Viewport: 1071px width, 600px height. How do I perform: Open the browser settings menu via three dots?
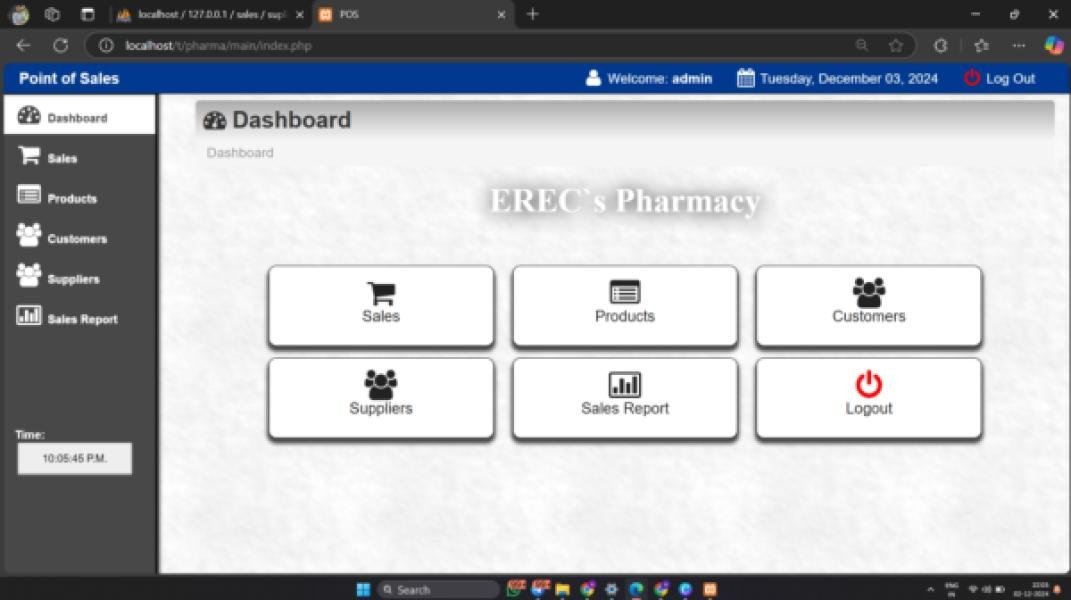(x=1019, y=45)
